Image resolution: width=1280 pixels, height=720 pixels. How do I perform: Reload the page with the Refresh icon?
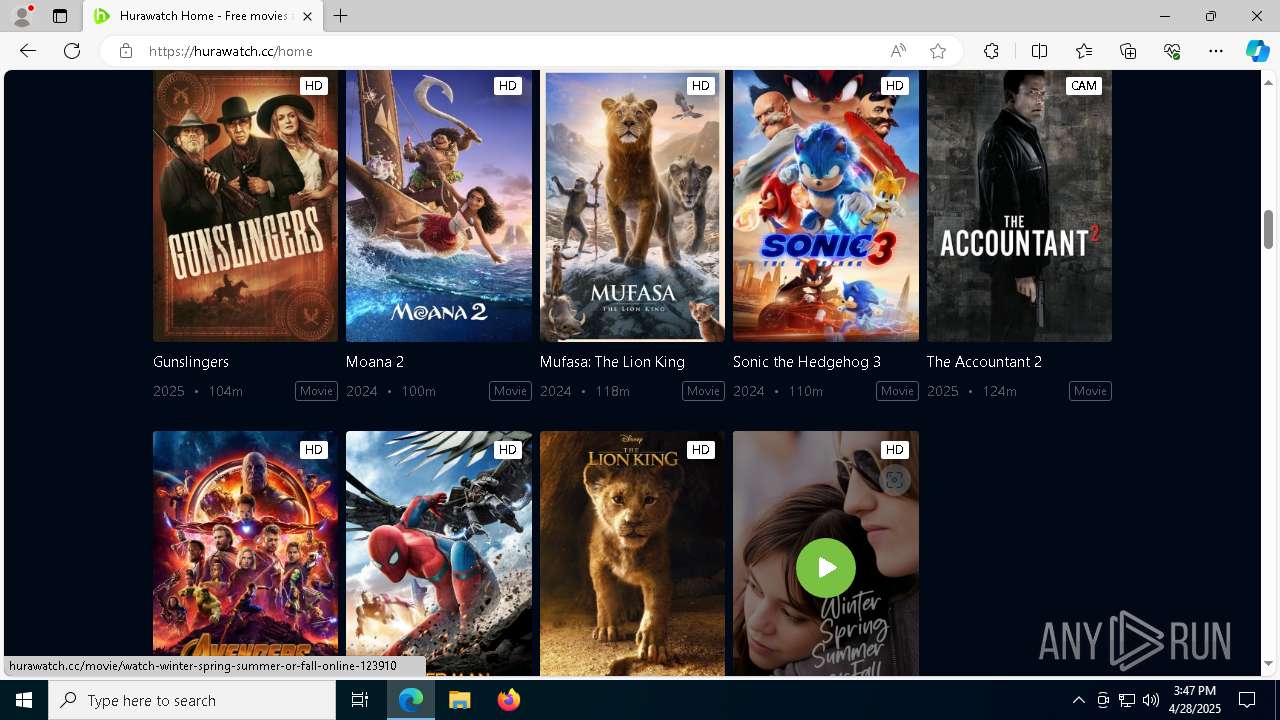pos(72,51)
